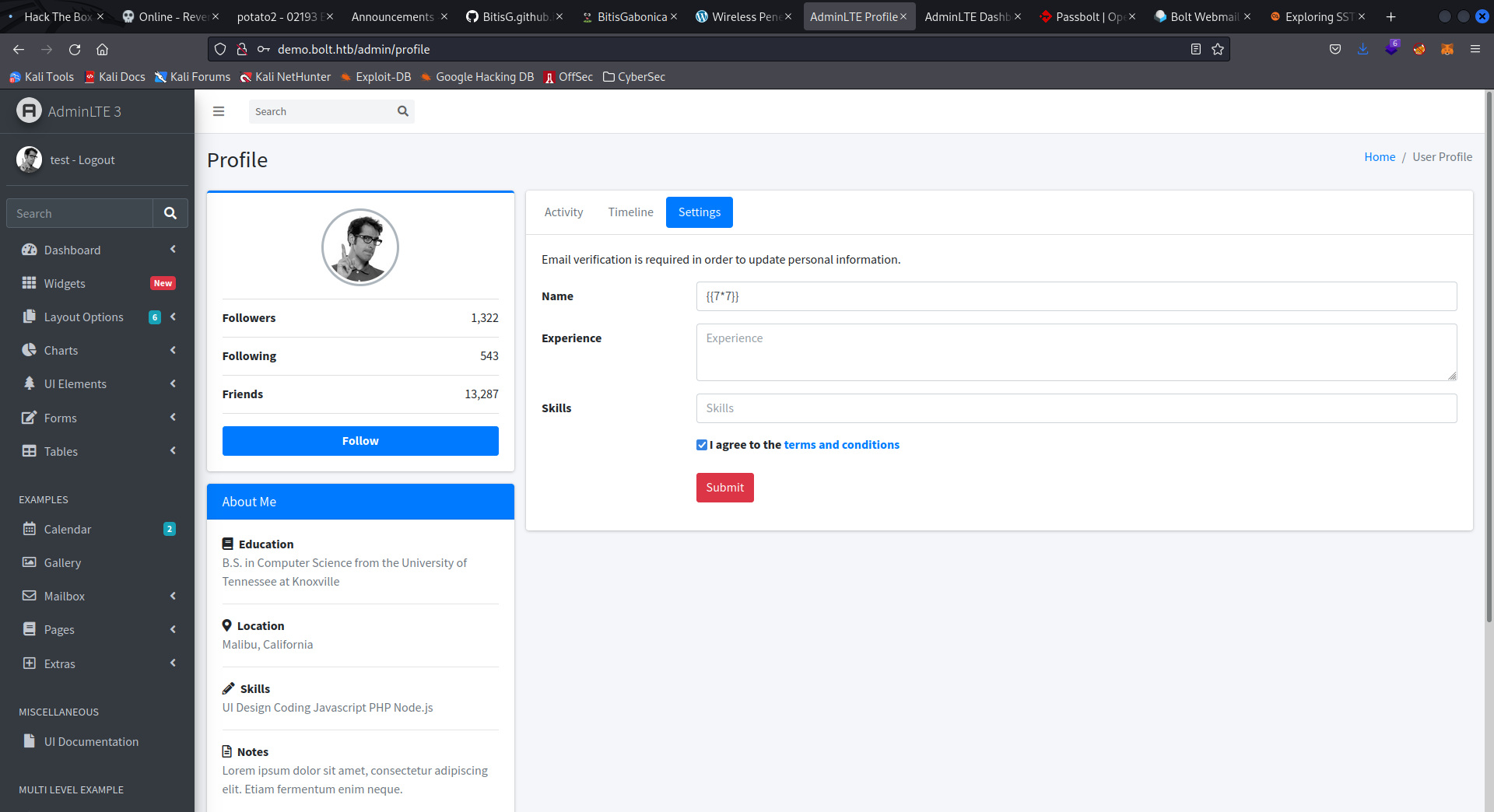Click the Charts pie icon

tap(30, 350)
